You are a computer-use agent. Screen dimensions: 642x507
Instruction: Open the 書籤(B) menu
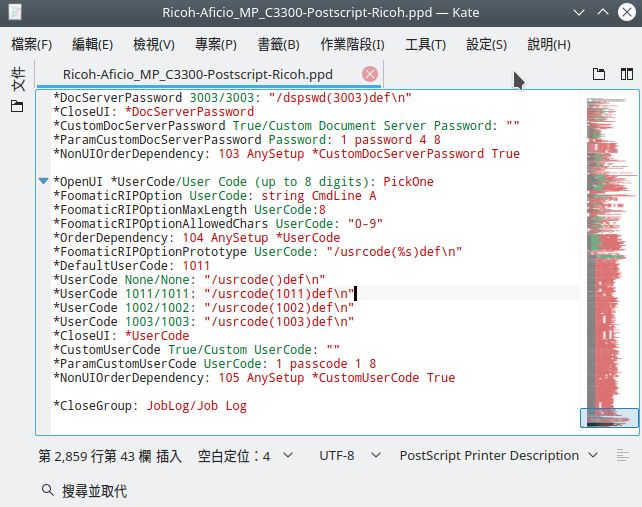click(x=278, y=45)
